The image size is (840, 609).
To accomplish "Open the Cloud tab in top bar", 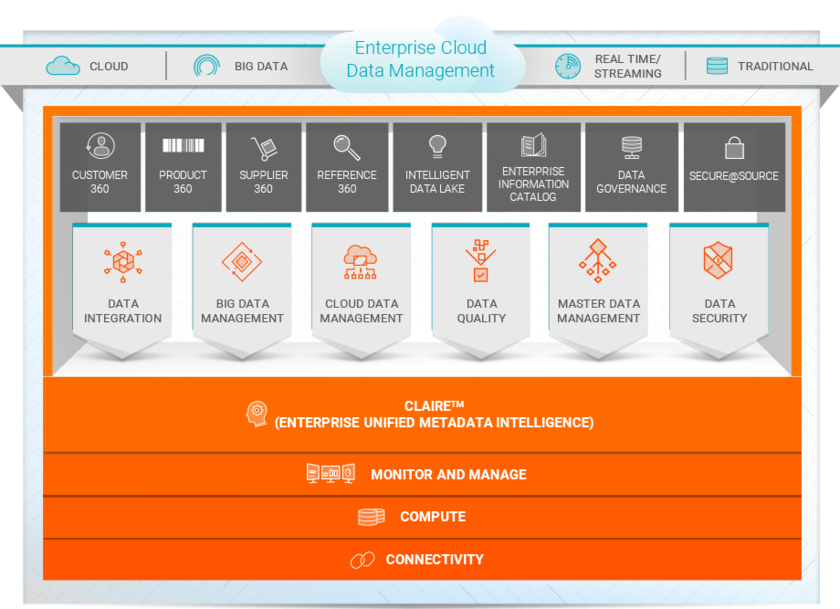I will [88, 66].
